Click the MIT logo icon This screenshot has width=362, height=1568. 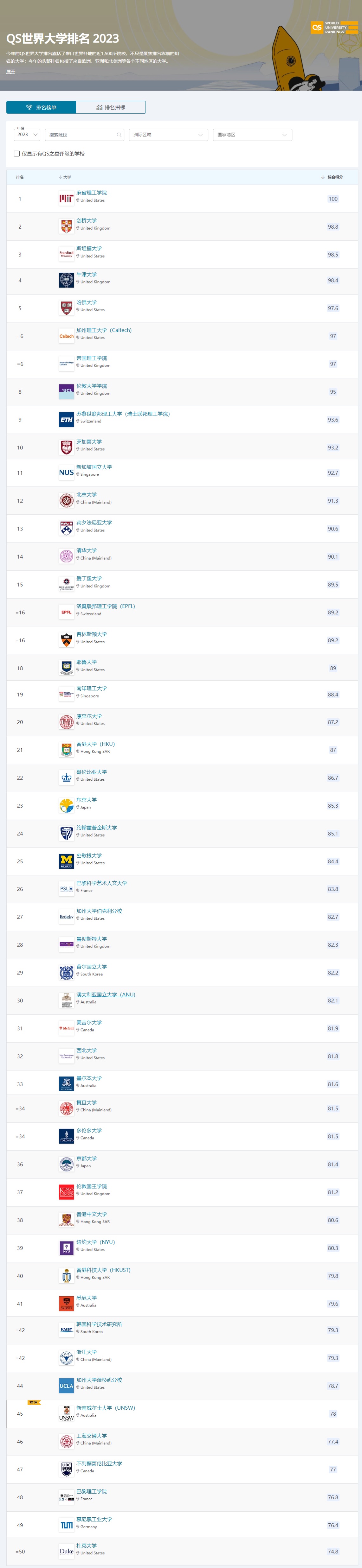66,199
